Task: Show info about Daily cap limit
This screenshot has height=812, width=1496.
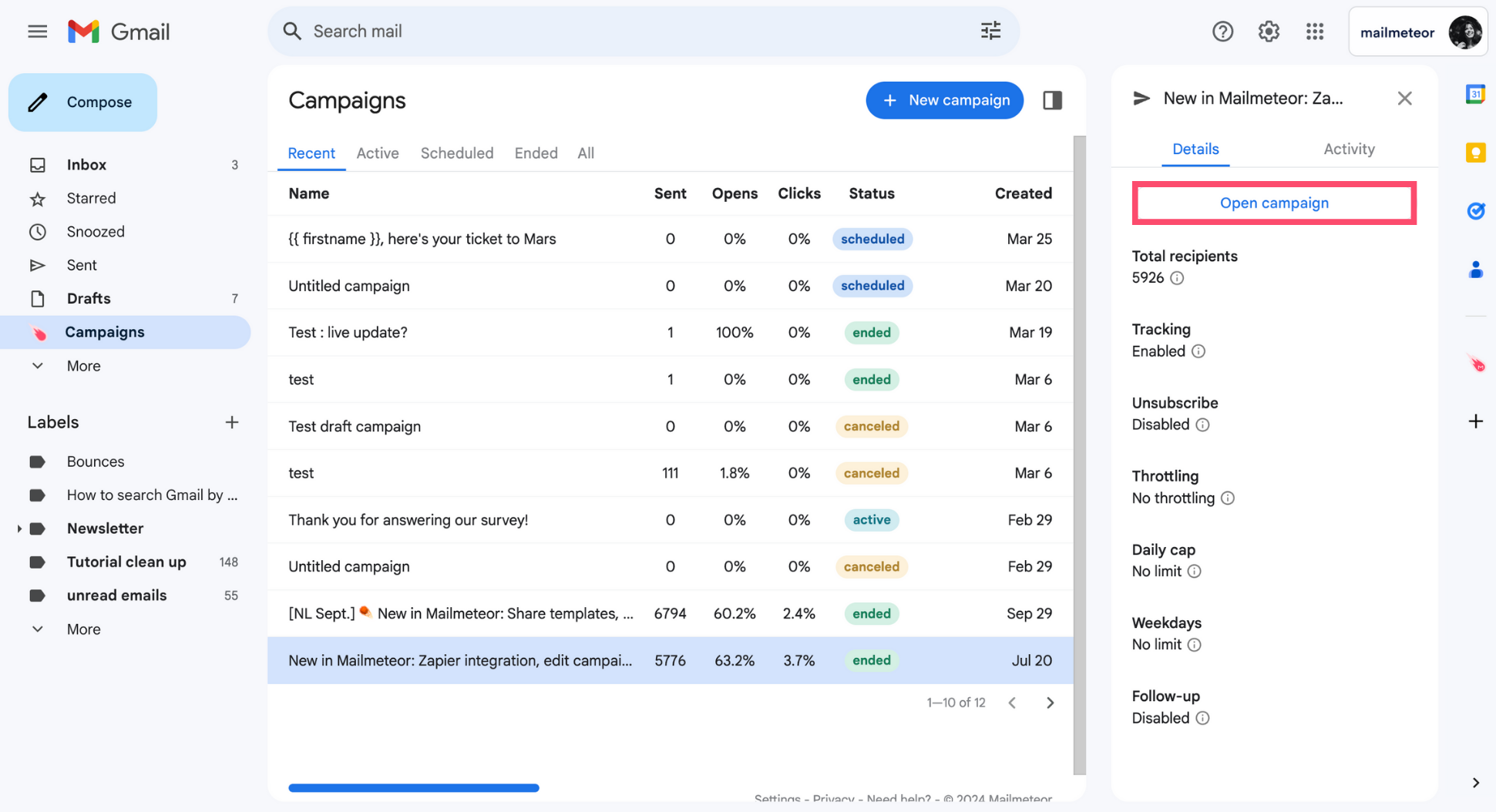Action: 1194,572
